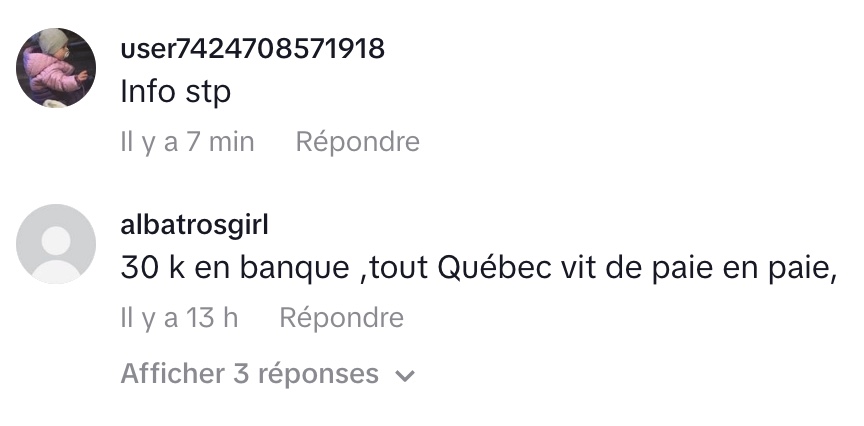The image size is (864, 426).
Task: Tap Répondre next to Il y a 13 h
Action: coord(342,318)
